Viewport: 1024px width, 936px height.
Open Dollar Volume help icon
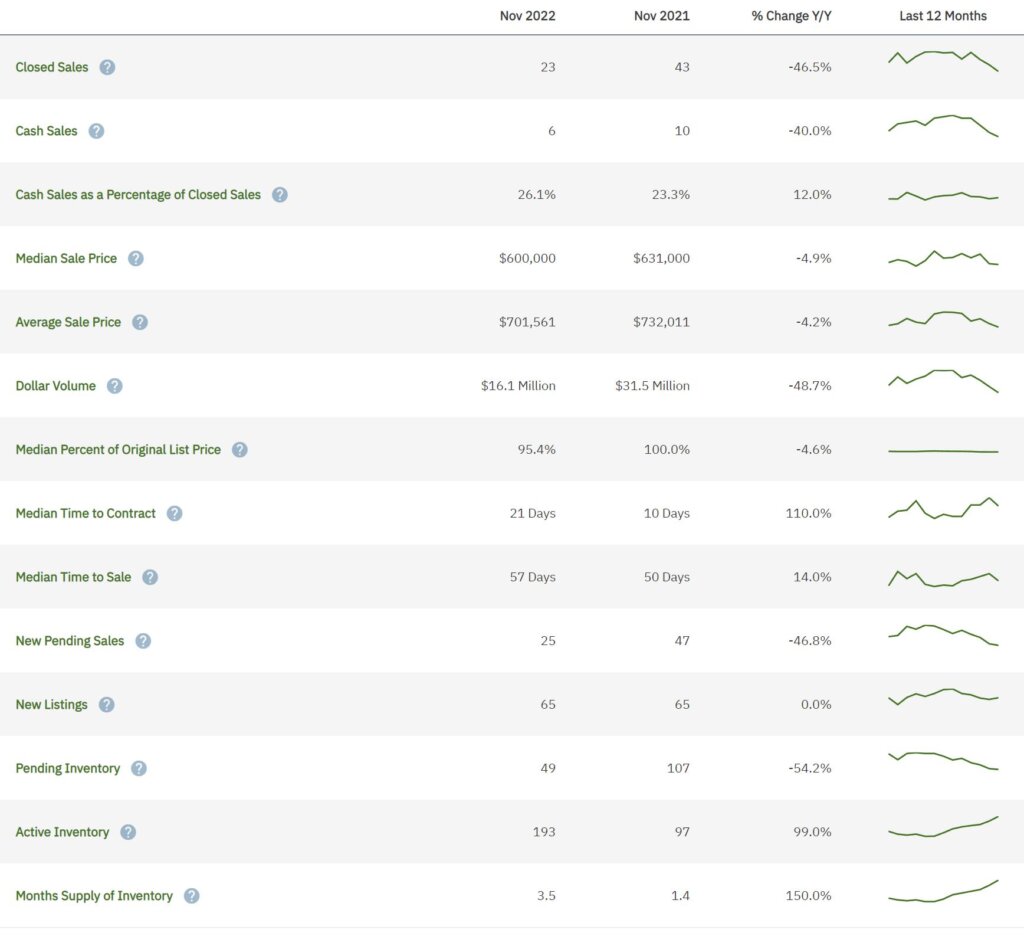(x=114, y=386)
